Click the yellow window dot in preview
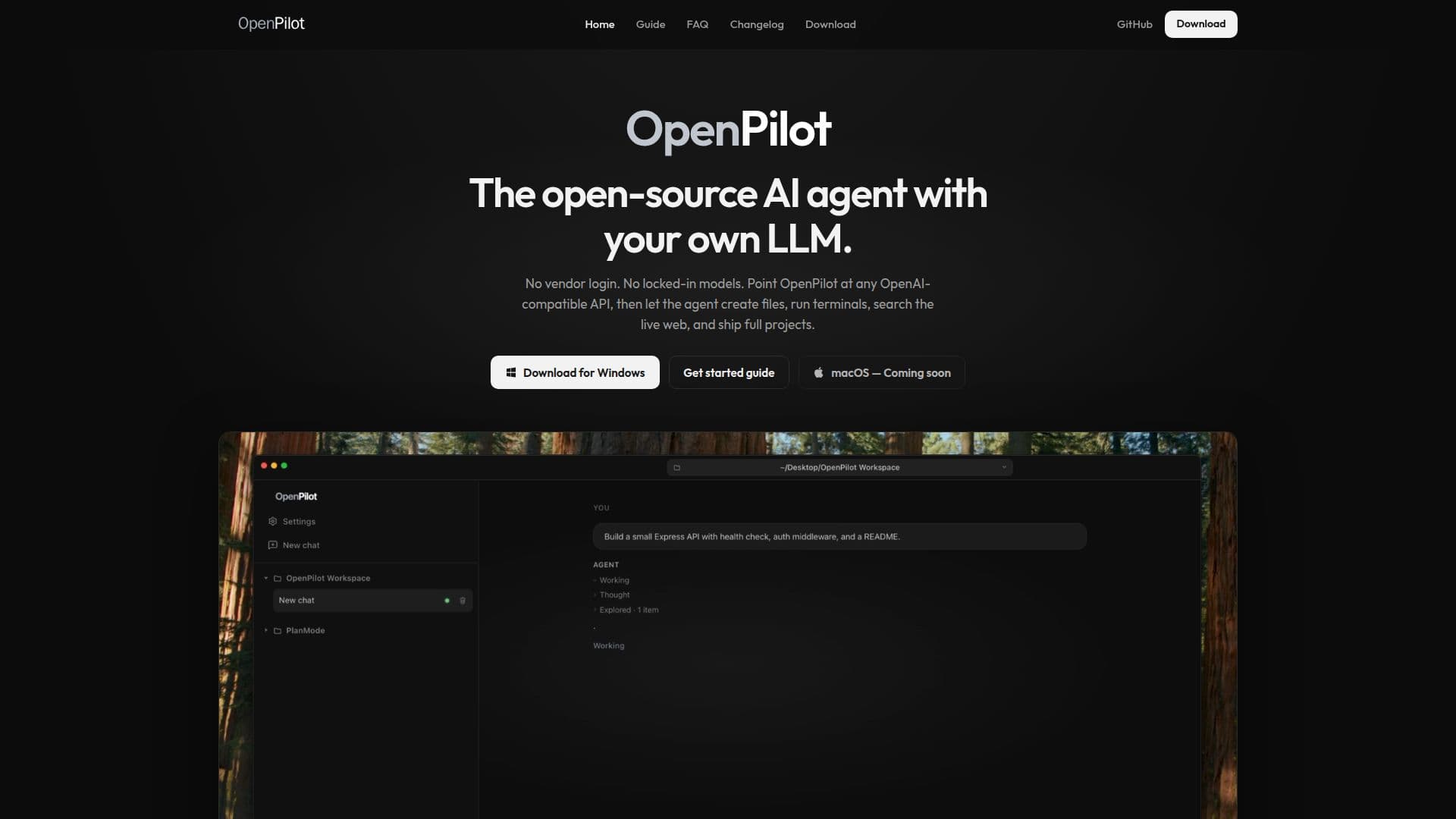This screenshot has width=1456, height=819. click(274, 466)
